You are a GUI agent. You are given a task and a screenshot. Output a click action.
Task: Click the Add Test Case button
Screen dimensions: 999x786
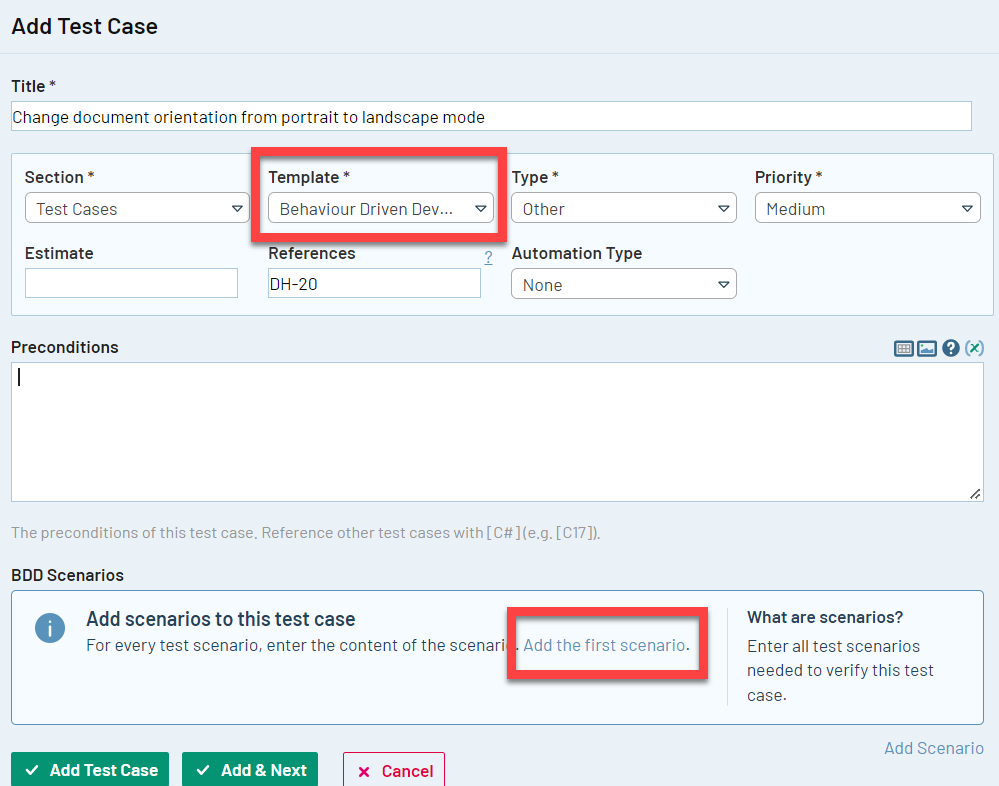tap(90, 770)
